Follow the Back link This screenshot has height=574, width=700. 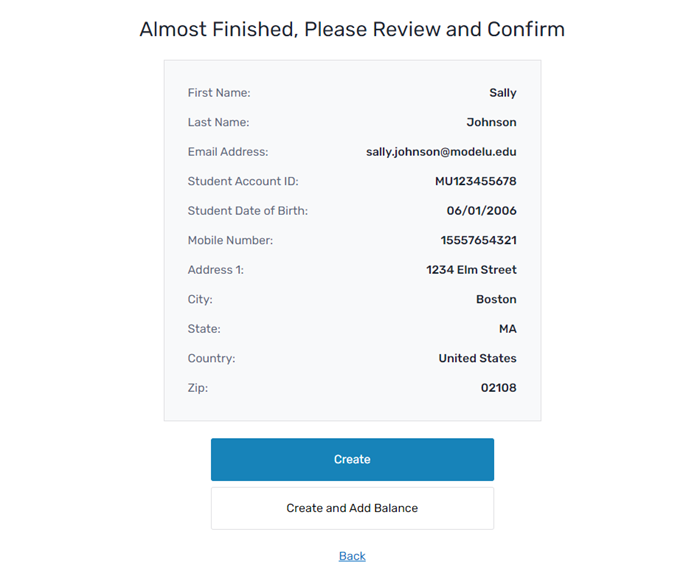point(352,556)
